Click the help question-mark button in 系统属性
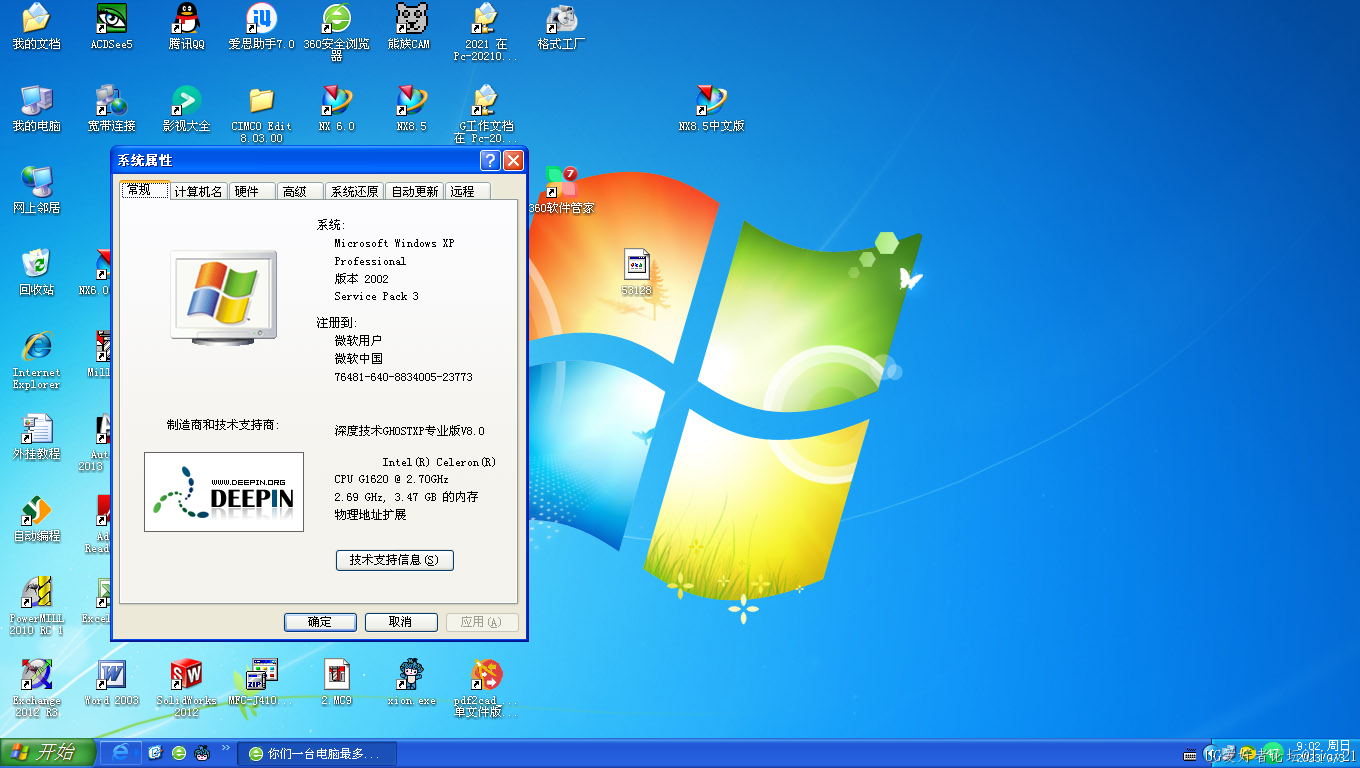 tap(490, 161)
